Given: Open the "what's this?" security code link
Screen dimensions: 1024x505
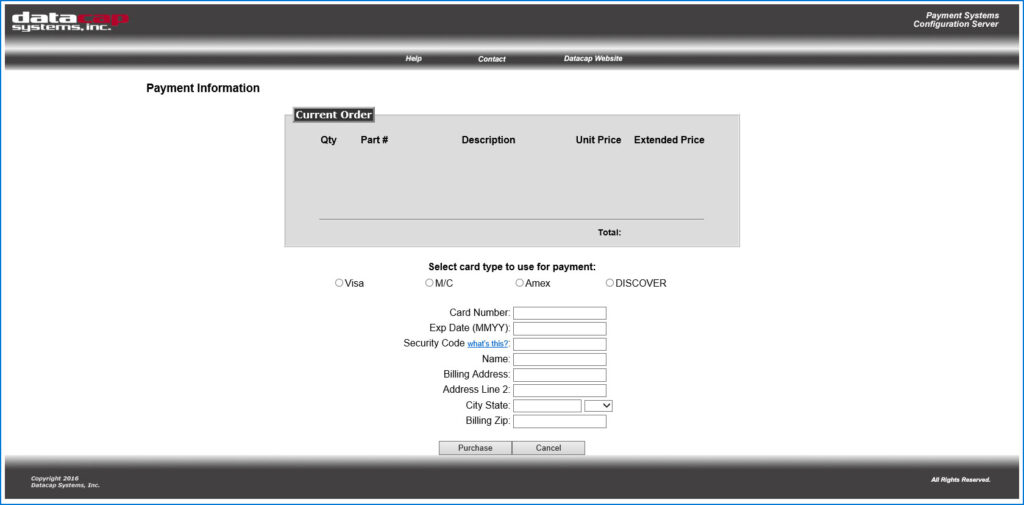Looking at the screenshot, I should [488, 344].
